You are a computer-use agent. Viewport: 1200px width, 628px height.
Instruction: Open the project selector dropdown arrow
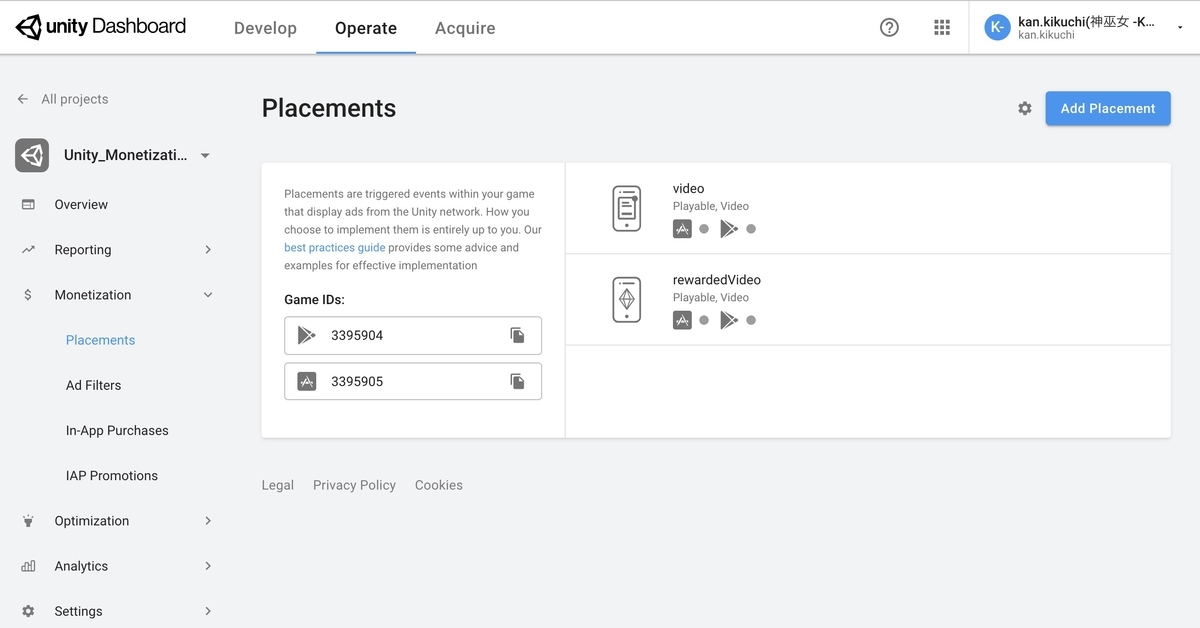click(x=205, y=155)
